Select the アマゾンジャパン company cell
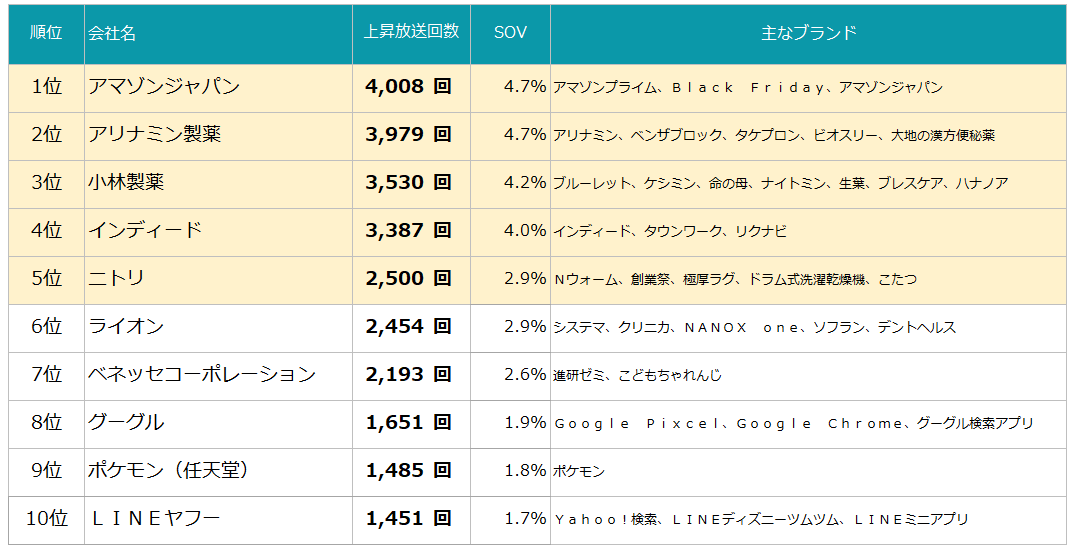Image resolution: width=1075 pixels, height=557 pixels. [x=164, y=87]
